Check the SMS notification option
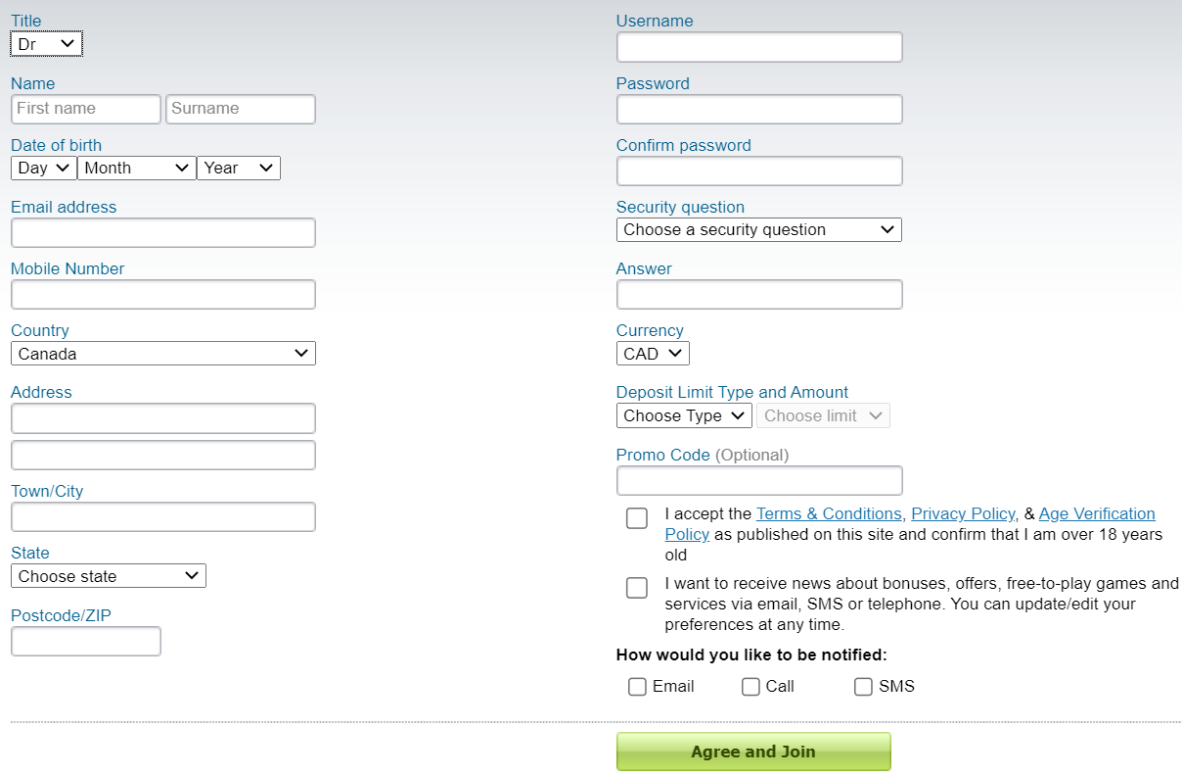This screenshot has height=776, width=1182. pyautogui.click(x=862, y=686)
